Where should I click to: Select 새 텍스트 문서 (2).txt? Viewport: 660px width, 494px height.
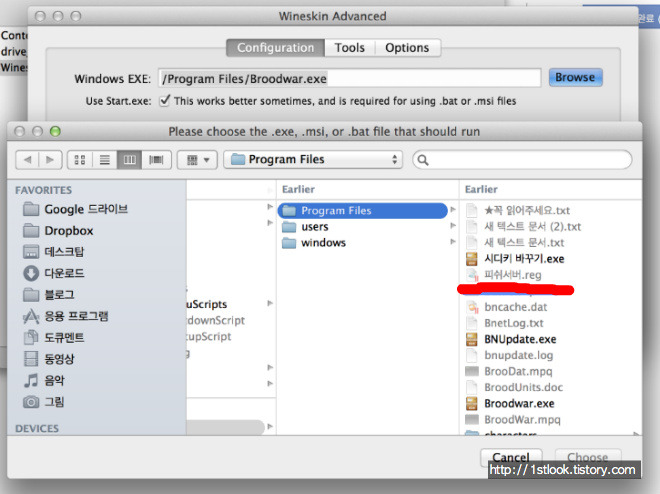point(524,226)
